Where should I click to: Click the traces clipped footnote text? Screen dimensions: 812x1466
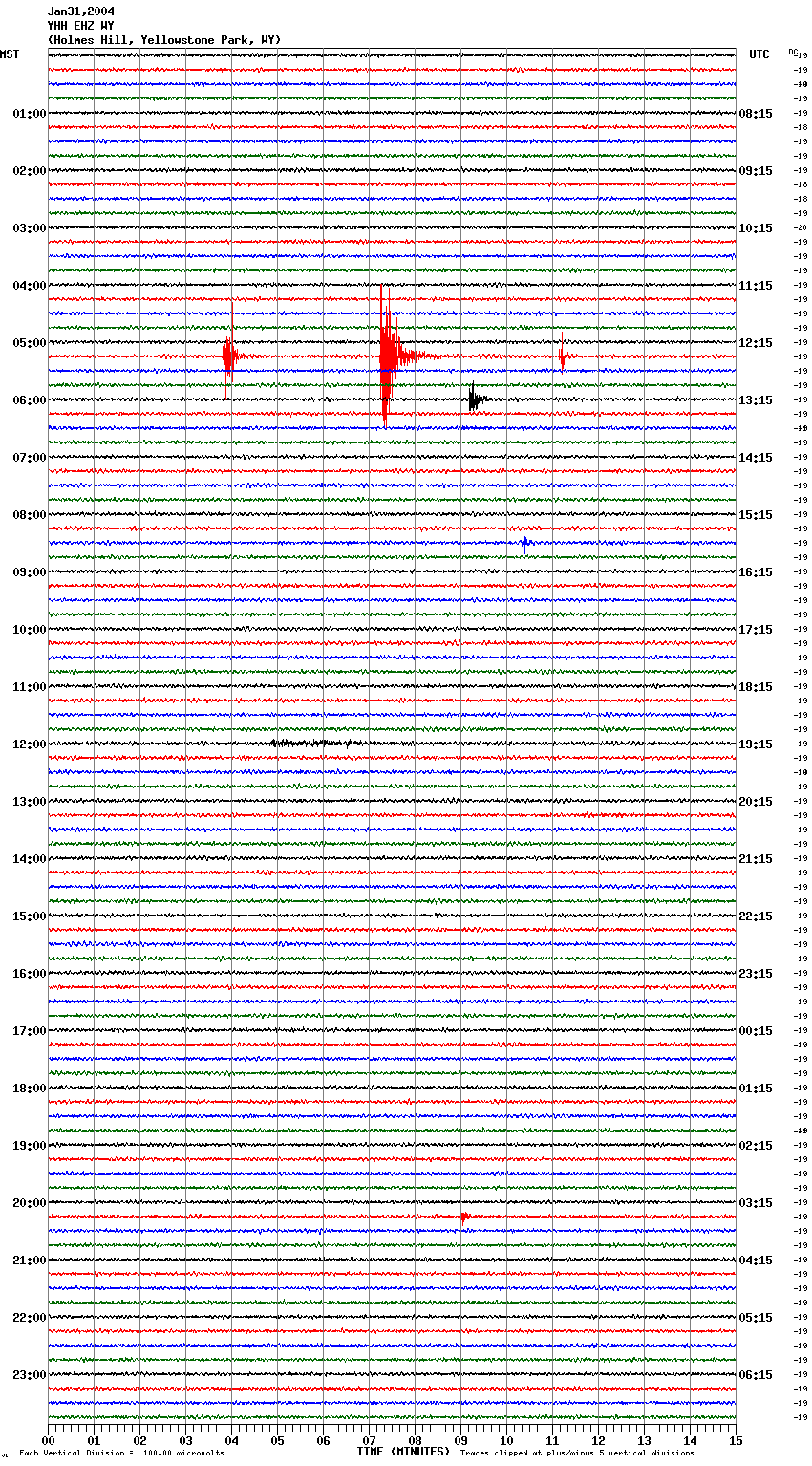tap(577, 1453)
